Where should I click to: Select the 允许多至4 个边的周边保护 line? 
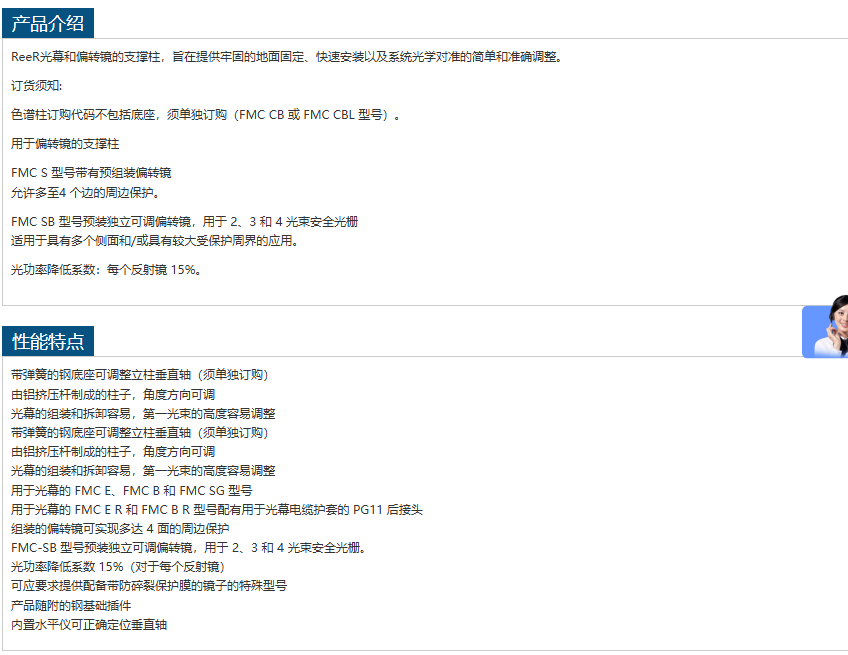[x=85, y=192]
